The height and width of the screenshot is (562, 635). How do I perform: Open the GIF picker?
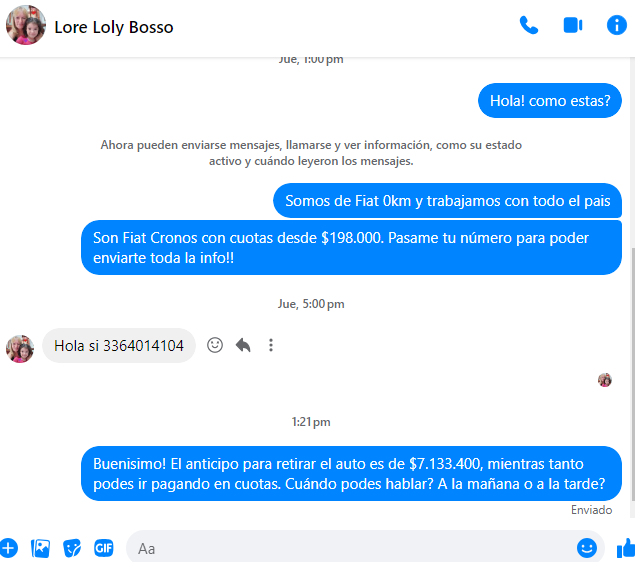(104, 548)
